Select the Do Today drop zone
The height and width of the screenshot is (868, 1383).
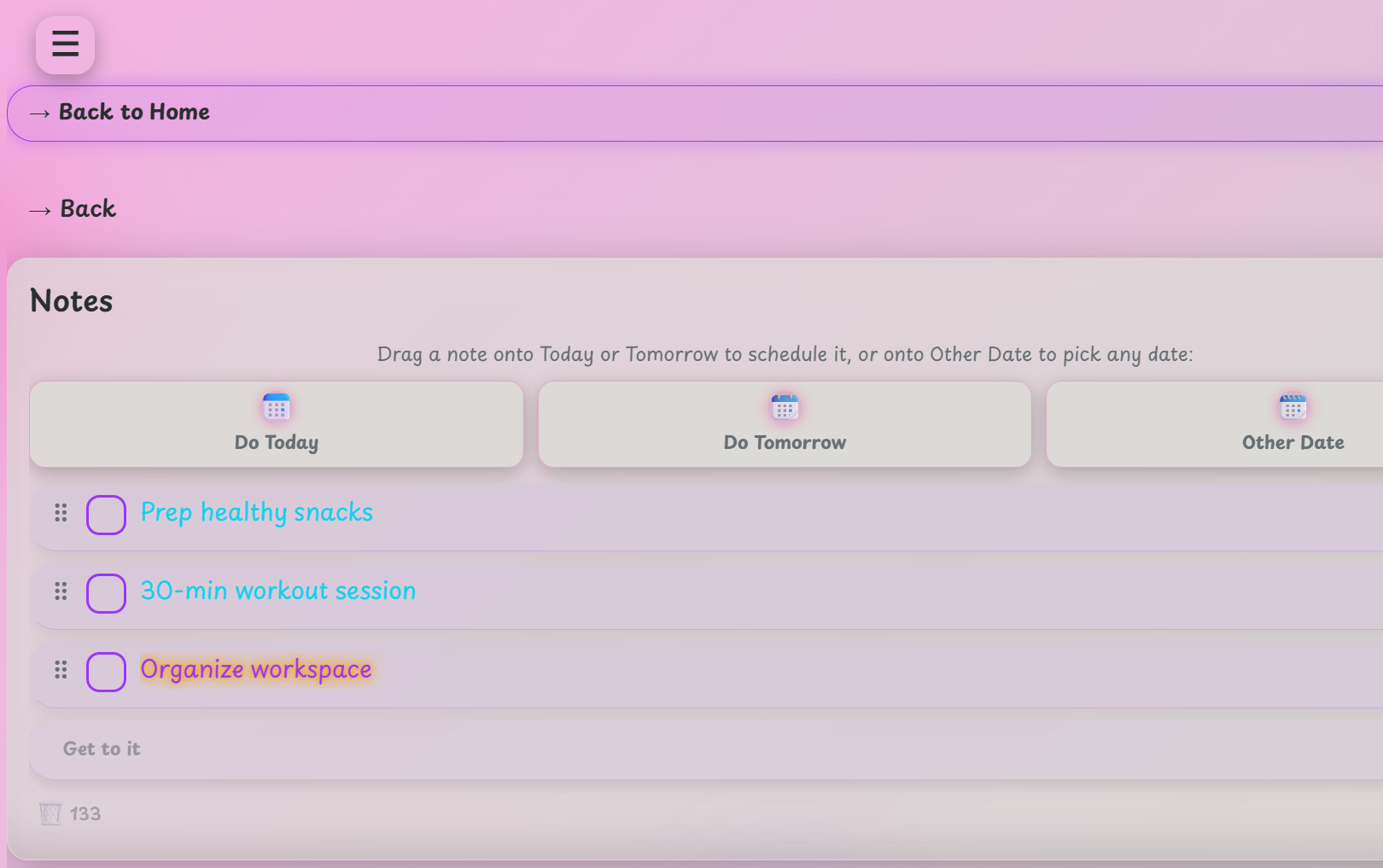(277, 424)
